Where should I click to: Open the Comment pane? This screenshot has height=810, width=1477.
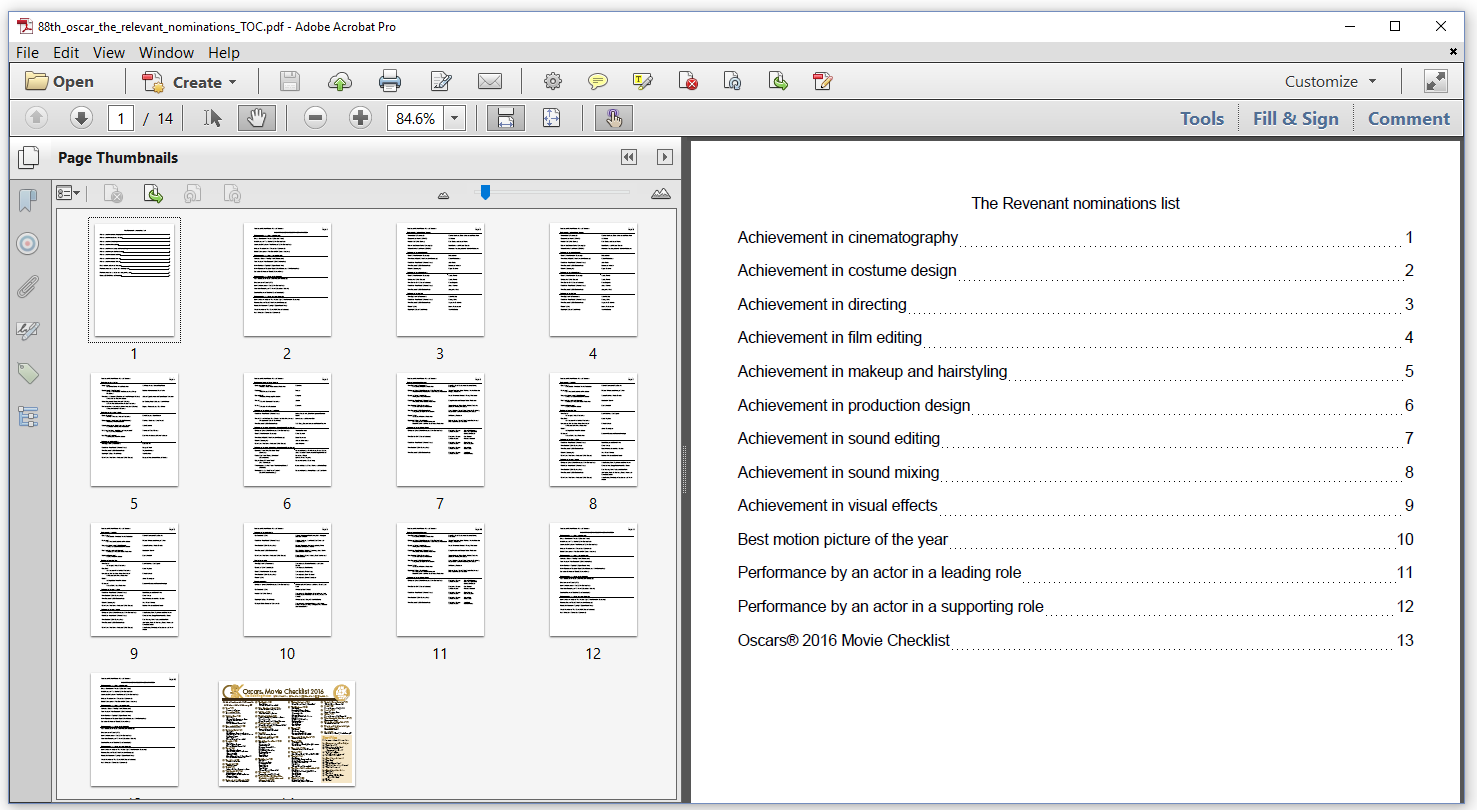[x=1408, y=118]
